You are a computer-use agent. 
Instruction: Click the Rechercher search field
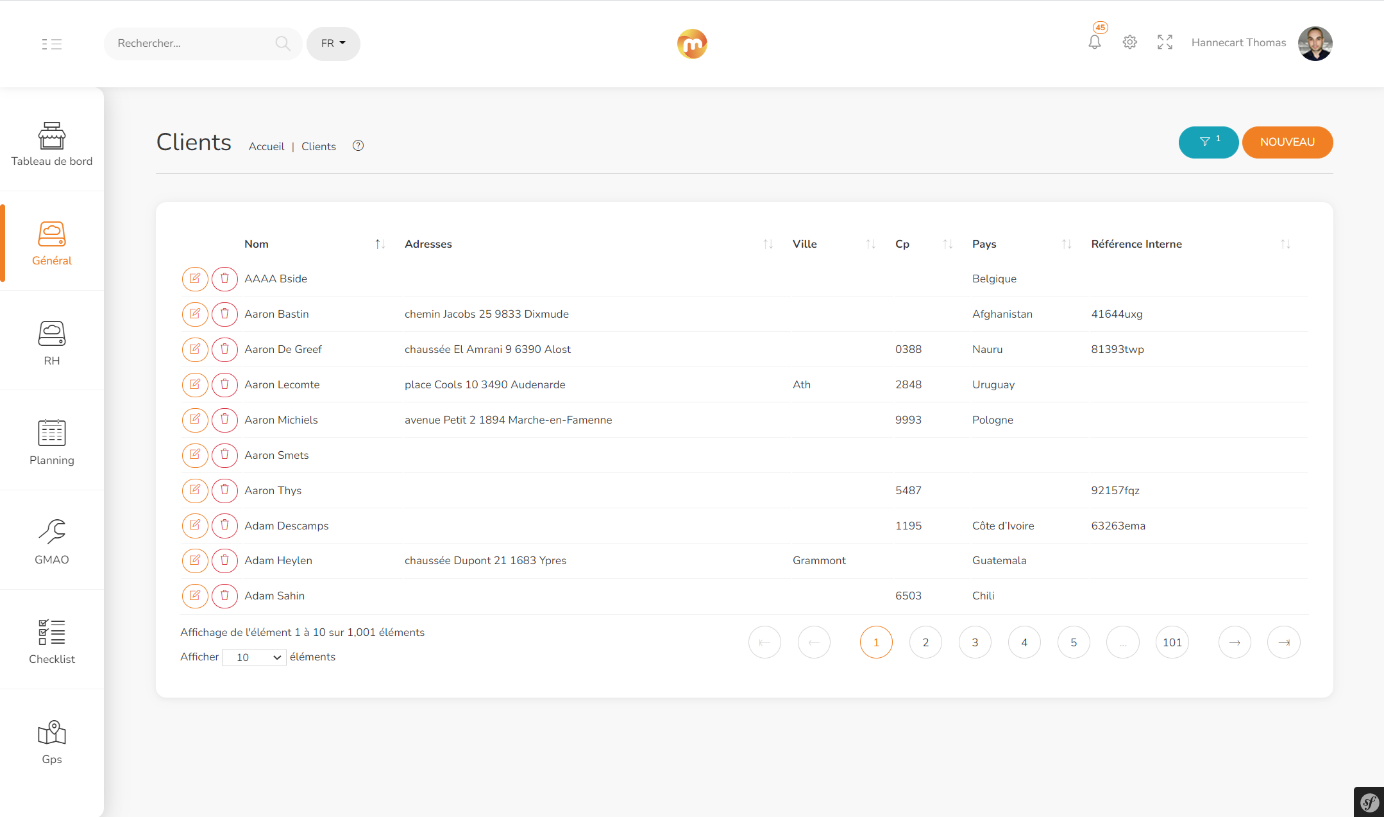(x=190, y=44)
